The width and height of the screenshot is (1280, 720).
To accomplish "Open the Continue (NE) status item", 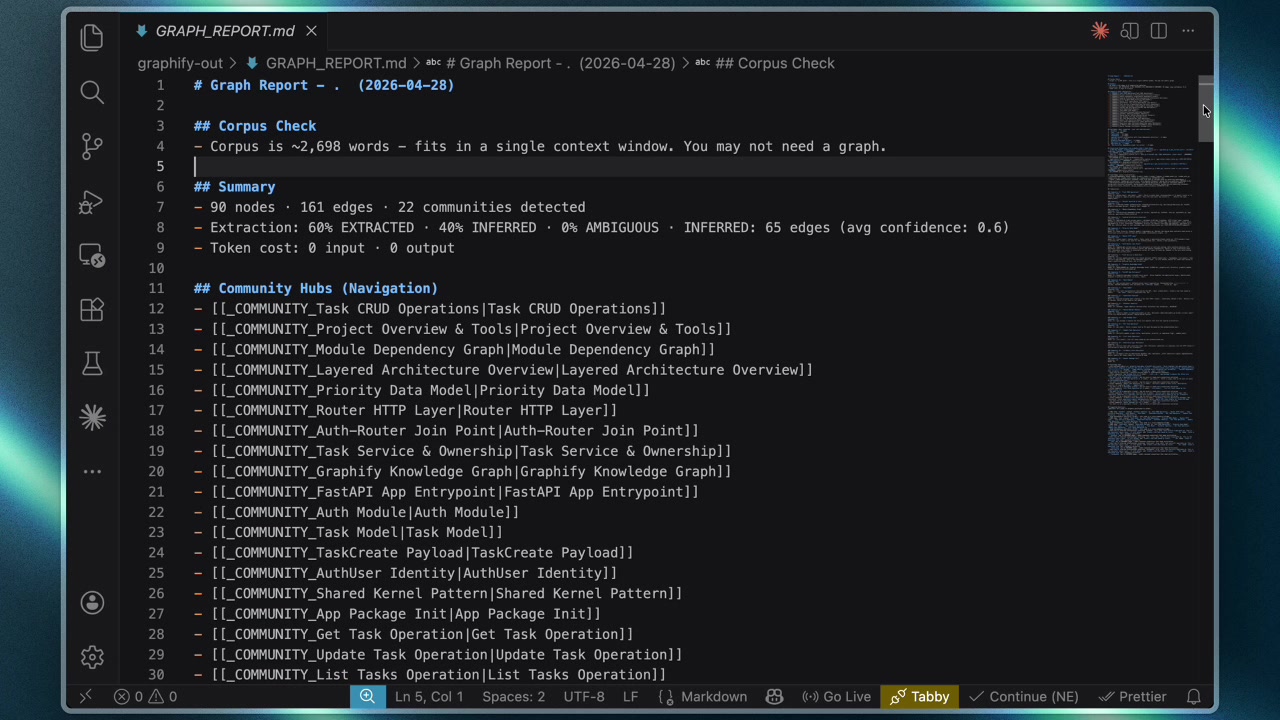I will point(1023,696).
